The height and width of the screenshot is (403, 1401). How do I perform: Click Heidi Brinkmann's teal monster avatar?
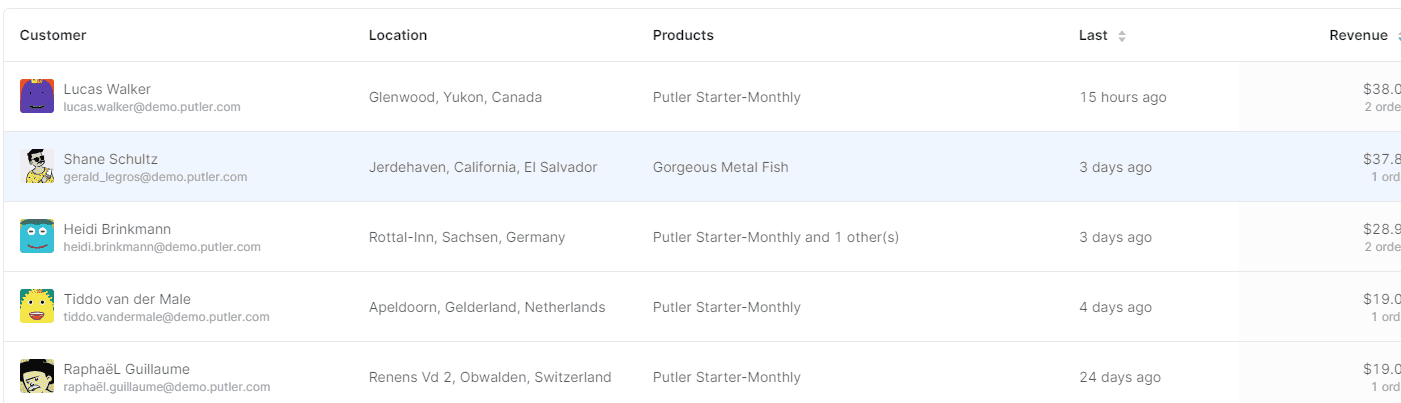click(37, 236)
